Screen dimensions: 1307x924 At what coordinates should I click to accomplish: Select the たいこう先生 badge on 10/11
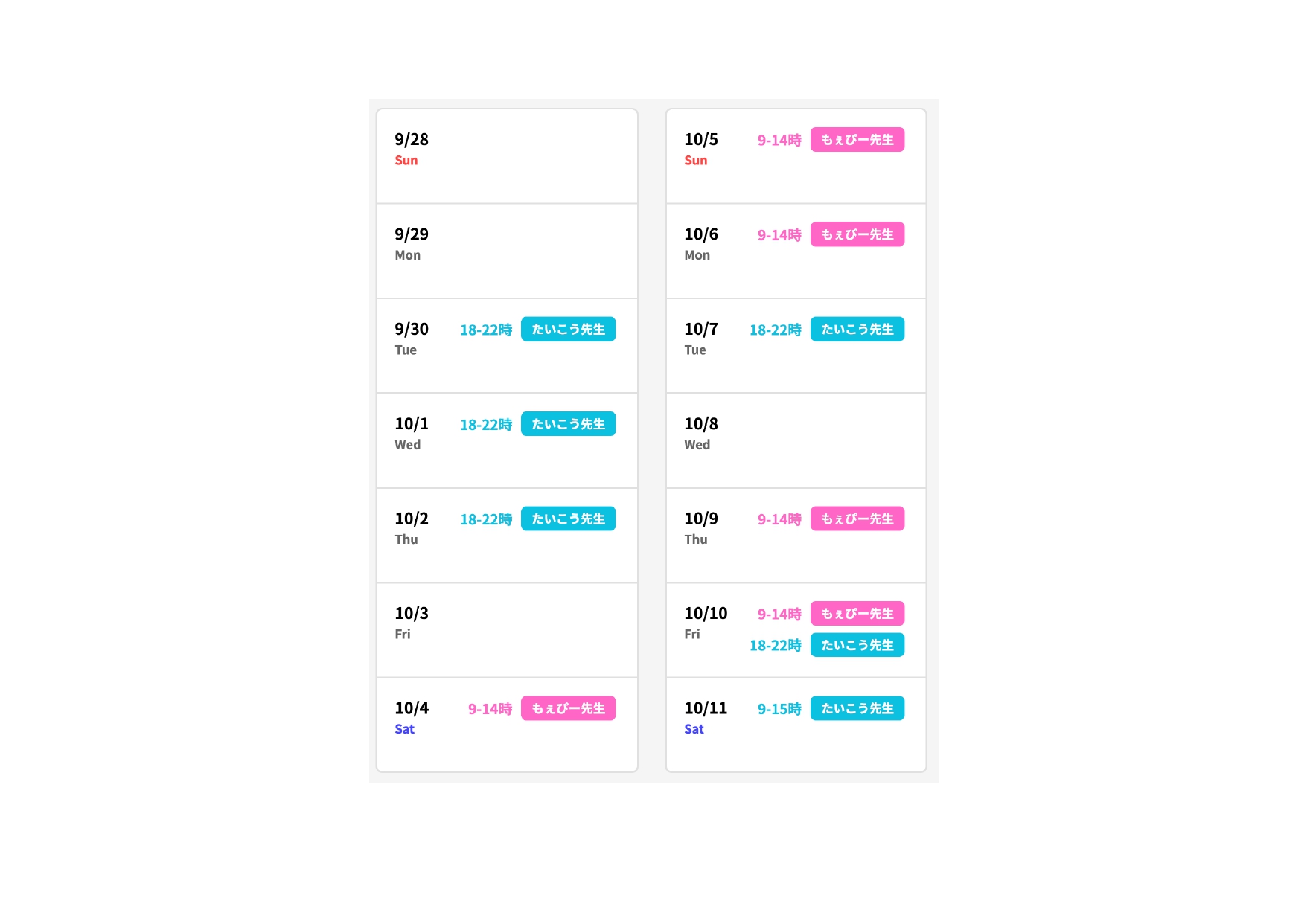coord(857,708)
